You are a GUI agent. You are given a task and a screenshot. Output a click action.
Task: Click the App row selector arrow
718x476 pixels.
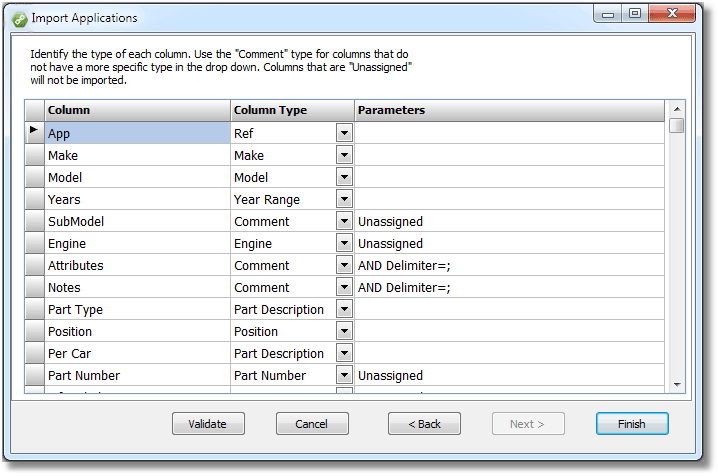pyautogui.click(x=34, y=132)
